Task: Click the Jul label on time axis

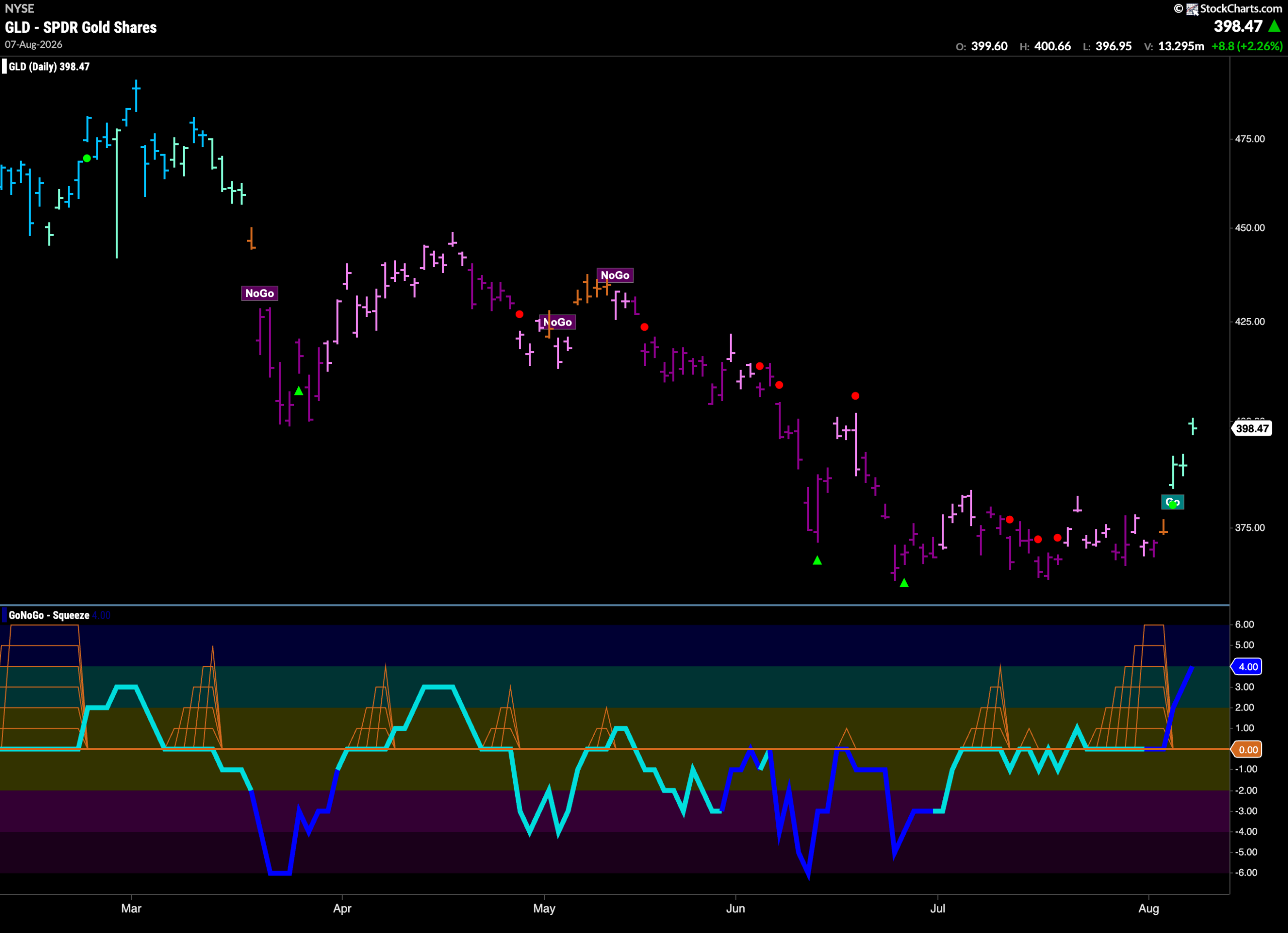Action: (x=938, y=908)
